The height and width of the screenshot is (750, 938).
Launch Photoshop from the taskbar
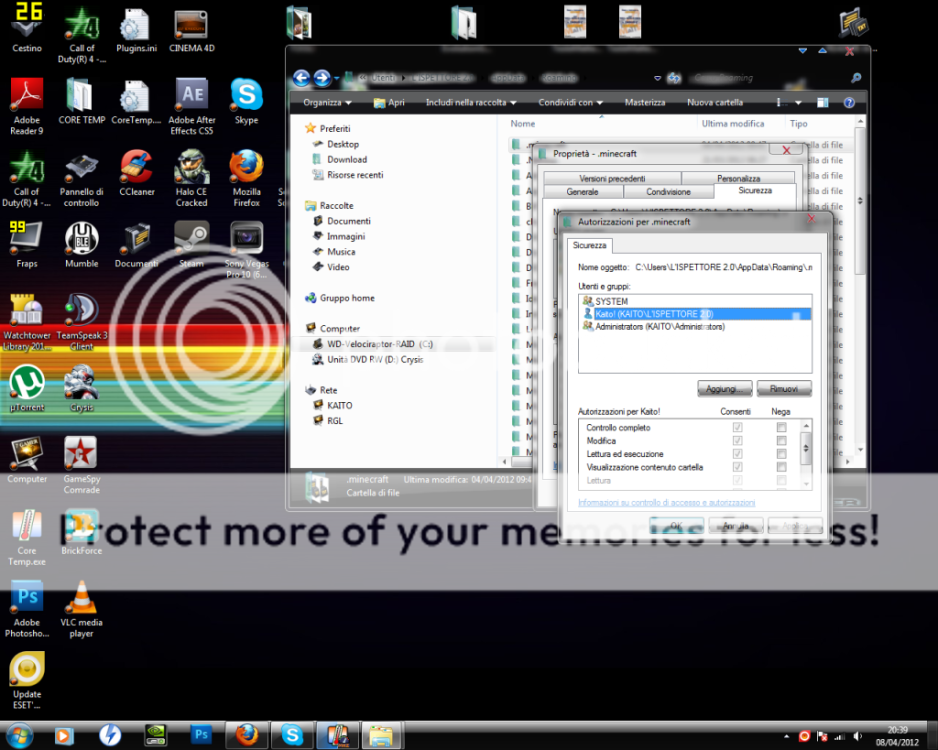point(201,735)
